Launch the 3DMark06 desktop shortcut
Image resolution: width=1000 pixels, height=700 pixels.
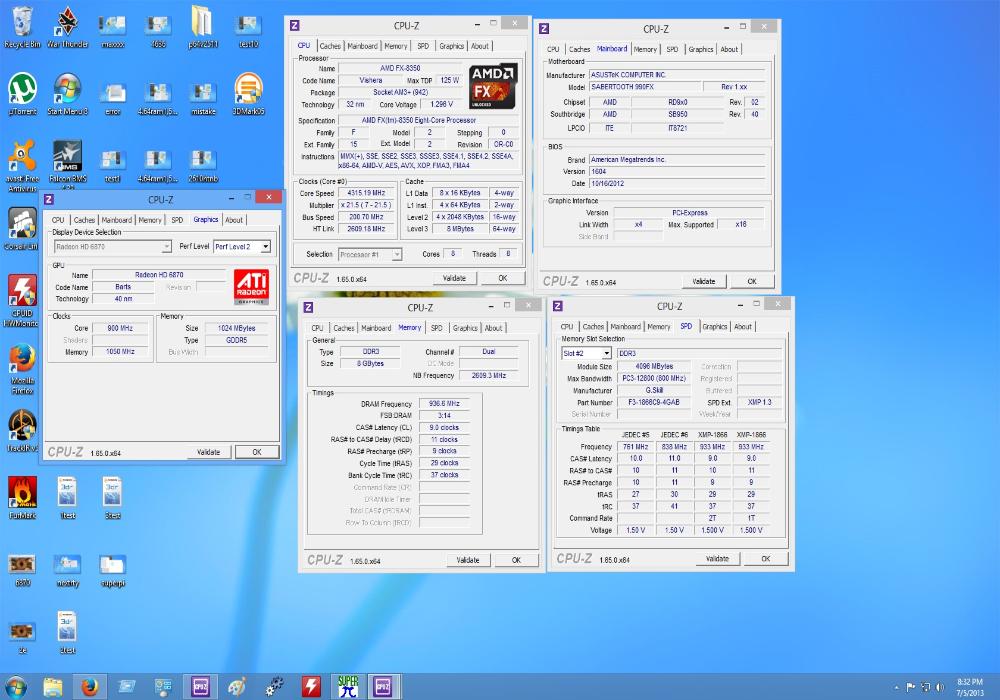248,94
